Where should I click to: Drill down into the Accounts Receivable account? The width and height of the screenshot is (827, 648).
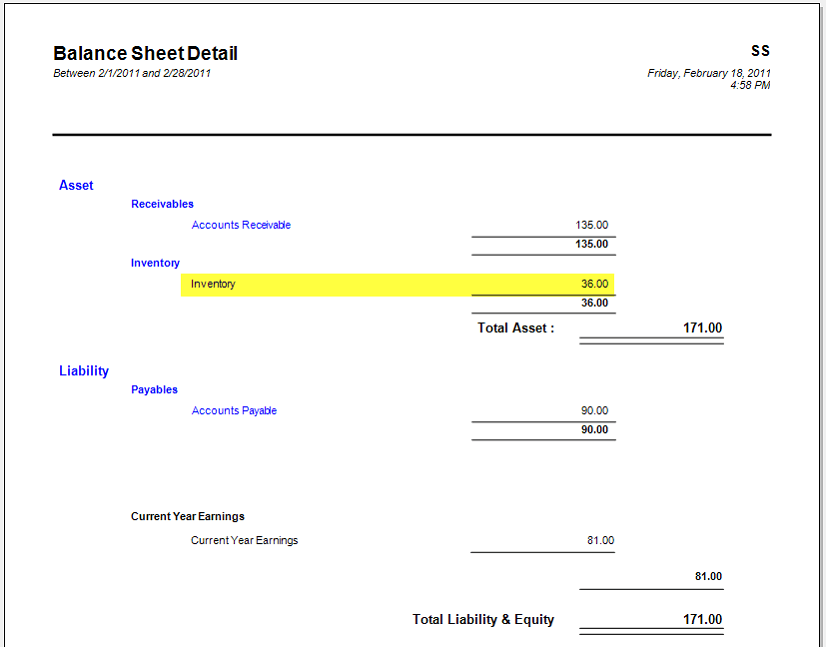(241, 225)
